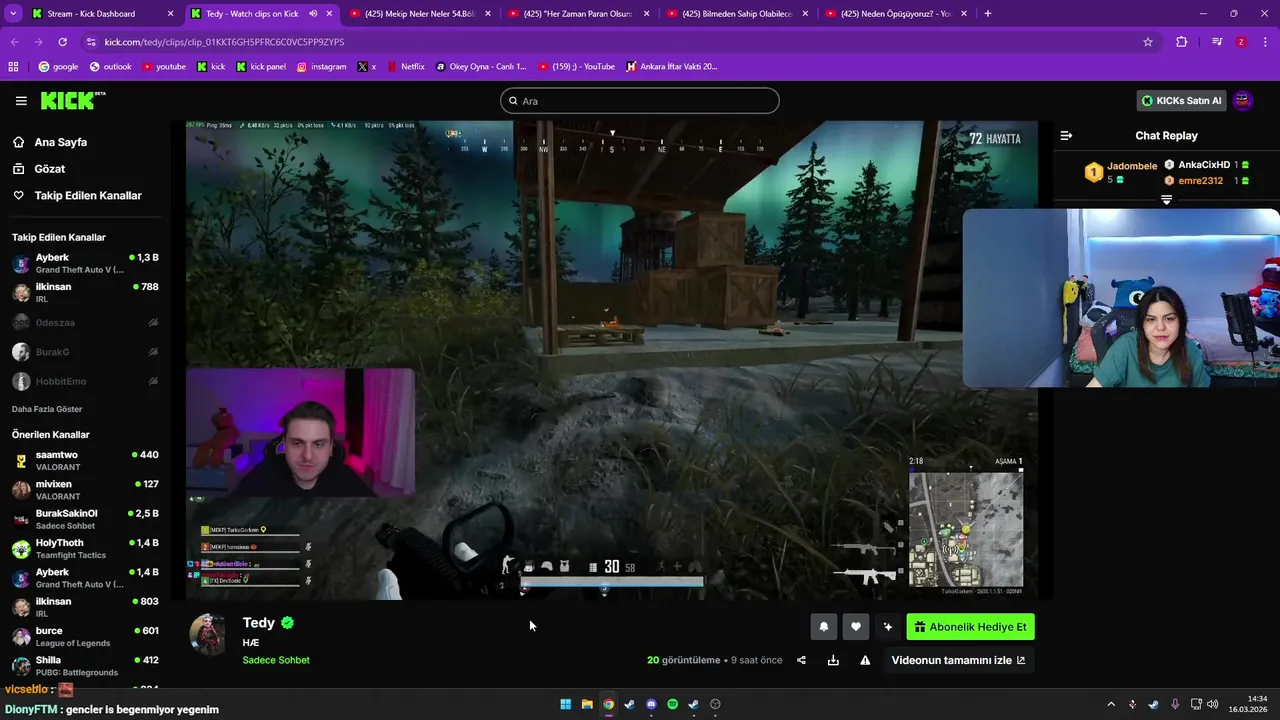
Task: Switch to Mekip Neler Neler YouTube tab
Action: pyautogui.click(x=421, y=14)
